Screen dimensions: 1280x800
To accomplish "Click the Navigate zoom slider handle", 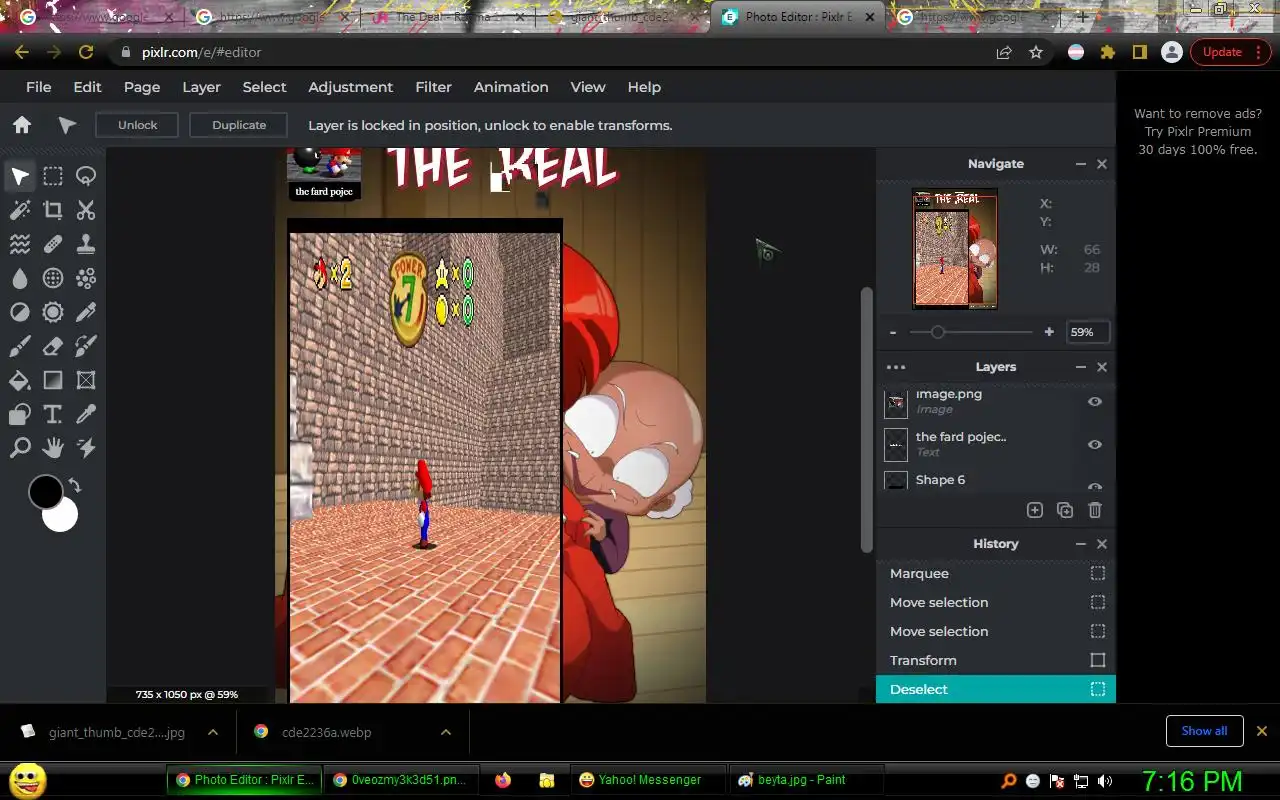I will [x=937, y=332].
